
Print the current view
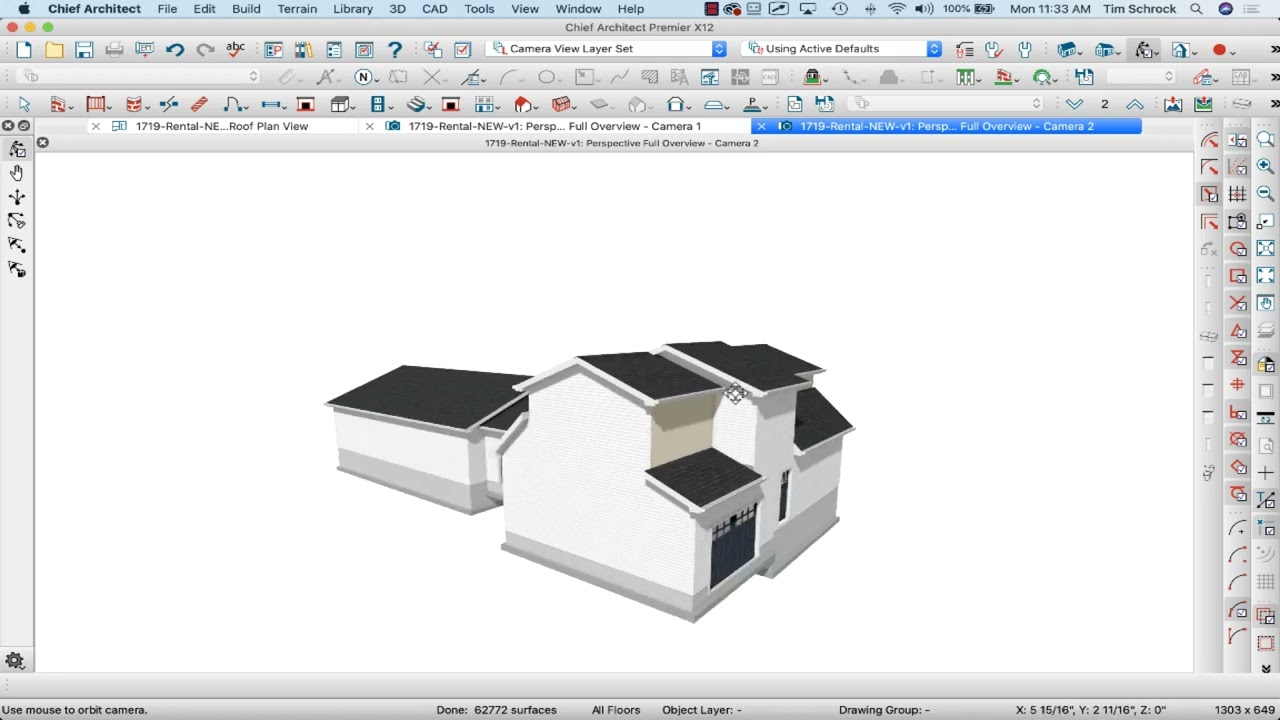pos(114,50)
